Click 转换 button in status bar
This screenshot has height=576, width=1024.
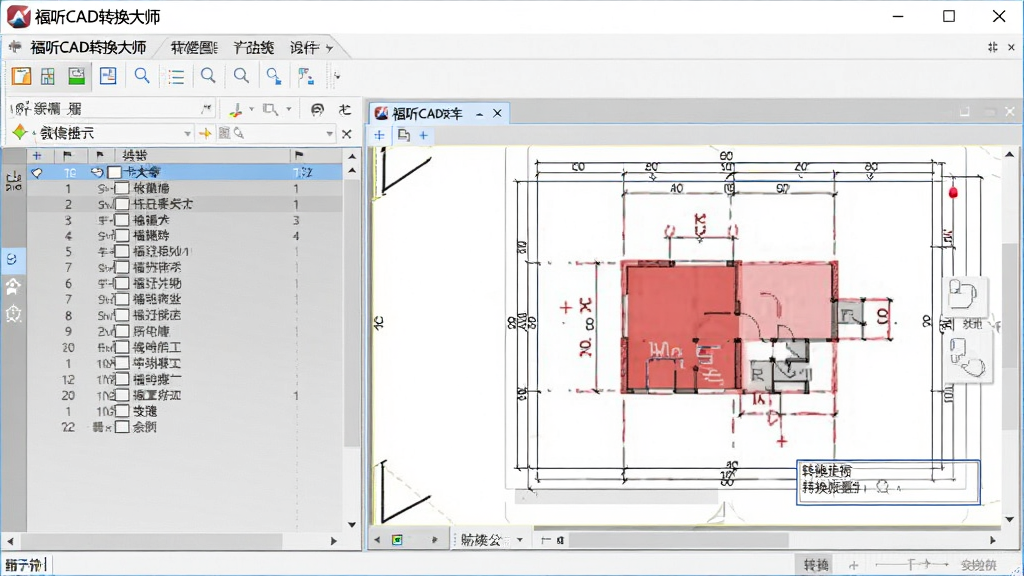click(816, 565)
